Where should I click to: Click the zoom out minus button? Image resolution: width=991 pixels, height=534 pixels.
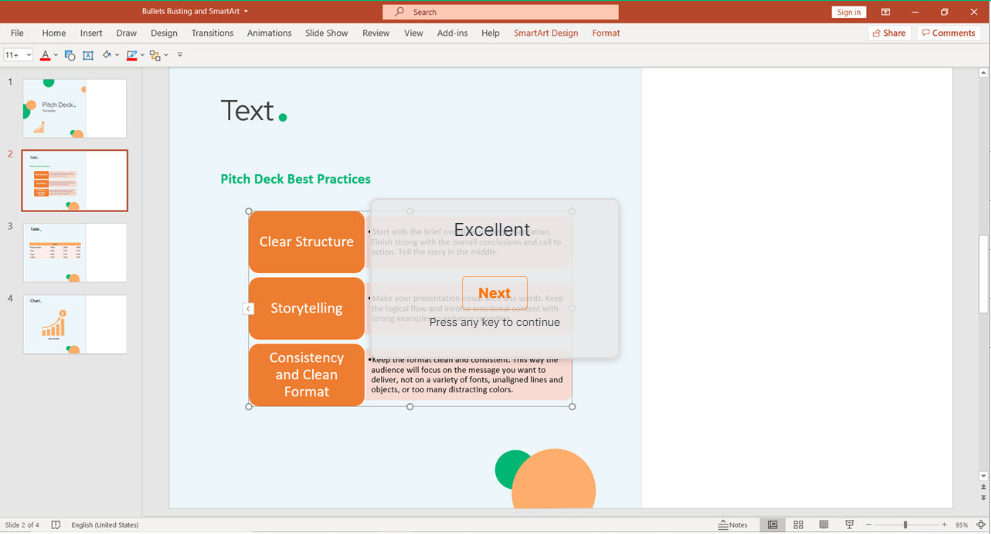(x=868, y=525)
